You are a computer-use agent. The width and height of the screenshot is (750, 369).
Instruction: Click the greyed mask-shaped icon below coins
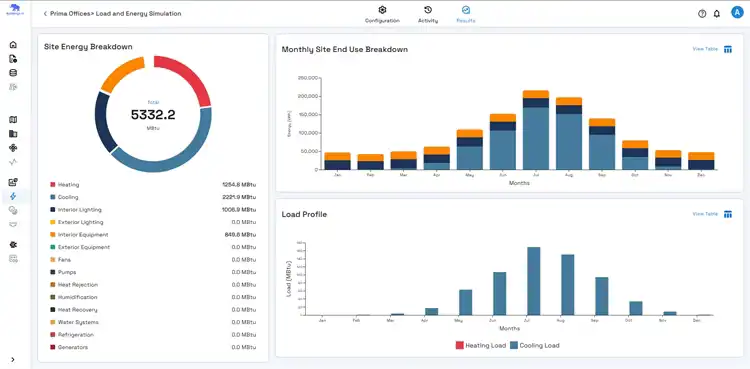[x=13, y=224]
